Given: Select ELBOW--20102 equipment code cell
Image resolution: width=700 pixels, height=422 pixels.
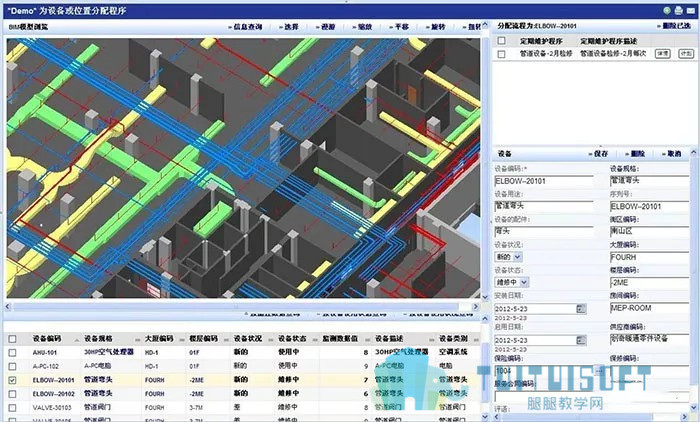Looking at the screenshot, I should point(53,394).
